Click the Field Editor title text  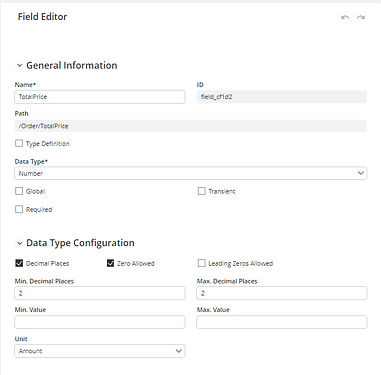pyautogui.click(x=42, y=17)
